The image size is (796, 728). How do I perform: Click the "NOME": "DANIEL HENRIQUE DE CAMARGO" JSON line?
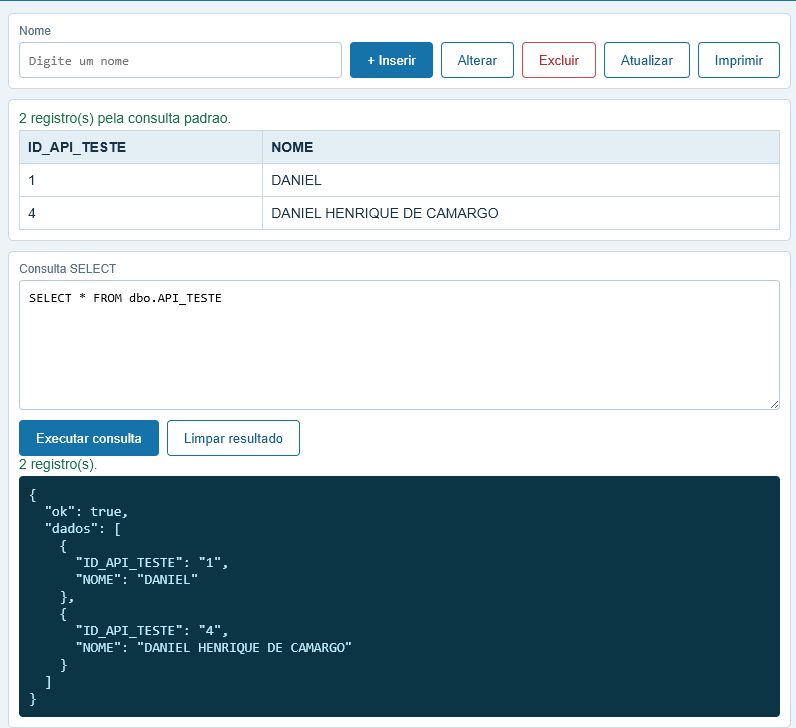coord(213,648)
